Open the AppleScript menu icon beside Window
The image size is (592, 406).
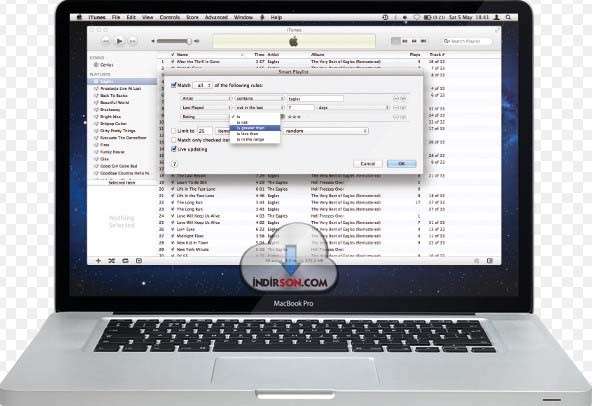pos(262,17)
